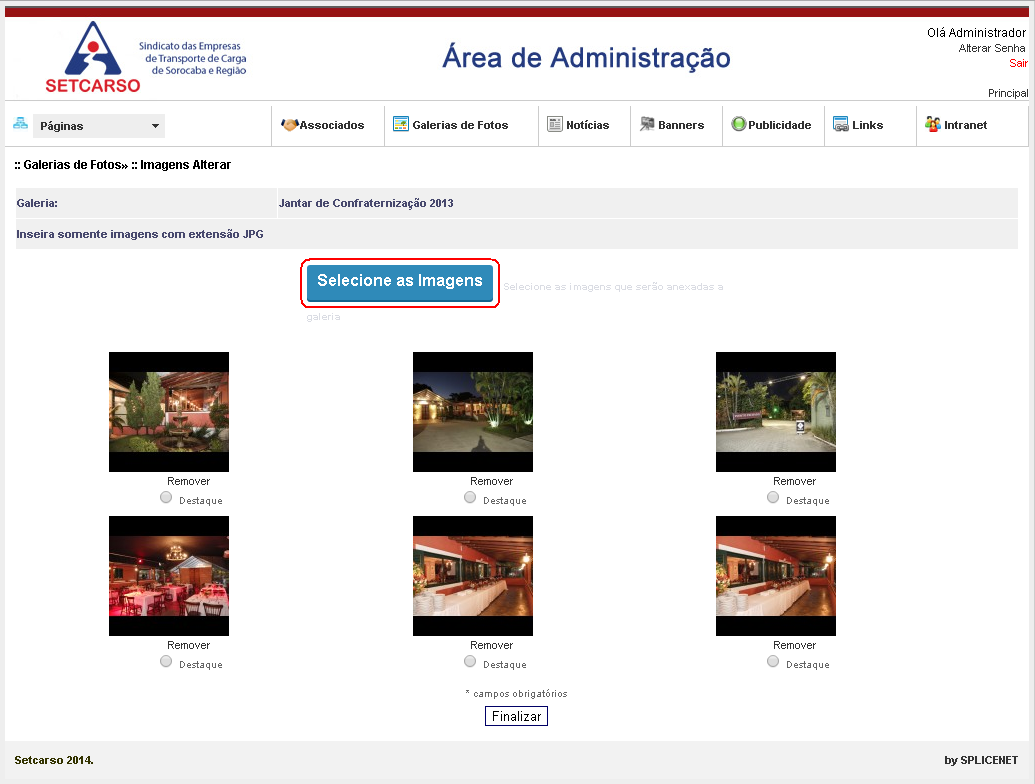Remove the night pathway building photo
The height and width of the screenshot is (784, 1035).
[x=491, y=481]
